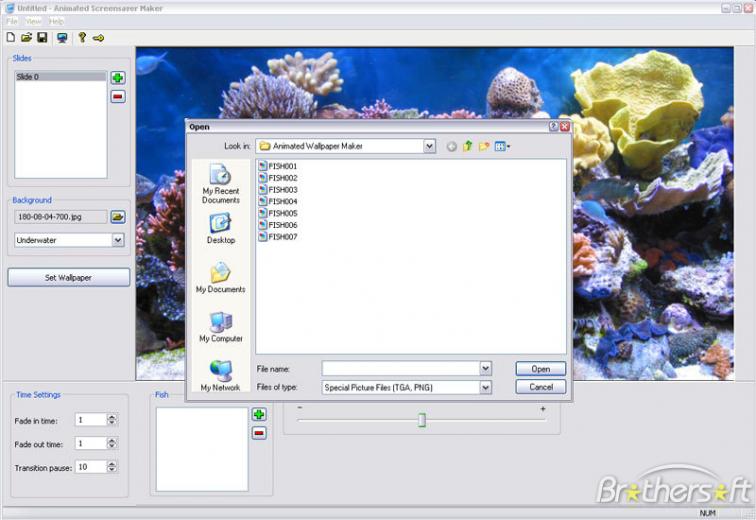The image size is (756, 520).
Task: Remove a fish with red minus button
Action: (x=259, y=433)
